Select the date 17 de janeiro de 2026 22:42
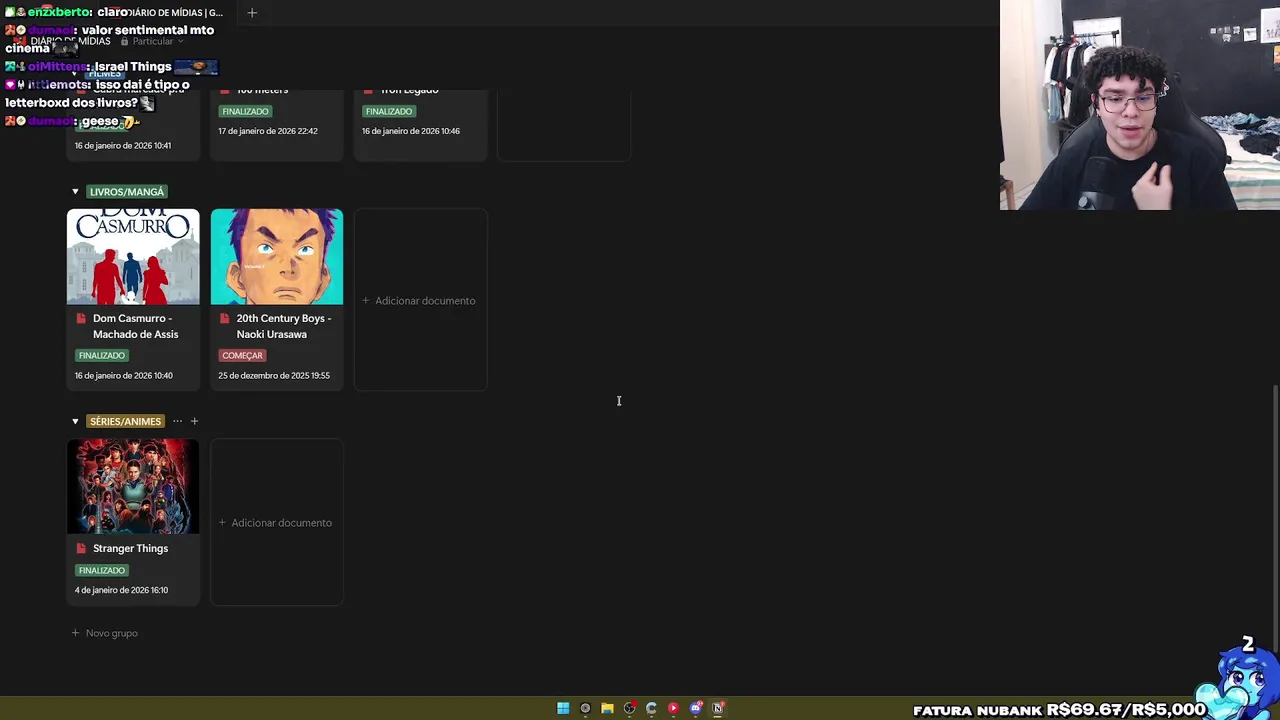This screenshot has height=720, width=1280. (x=268, y=131)
